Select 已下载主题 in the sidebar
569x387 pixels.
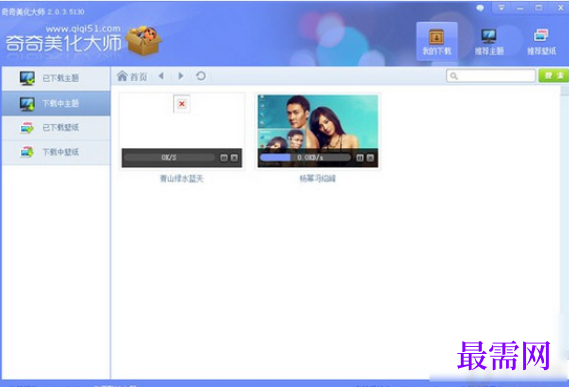pyautogui.click(x=56, y=78)
